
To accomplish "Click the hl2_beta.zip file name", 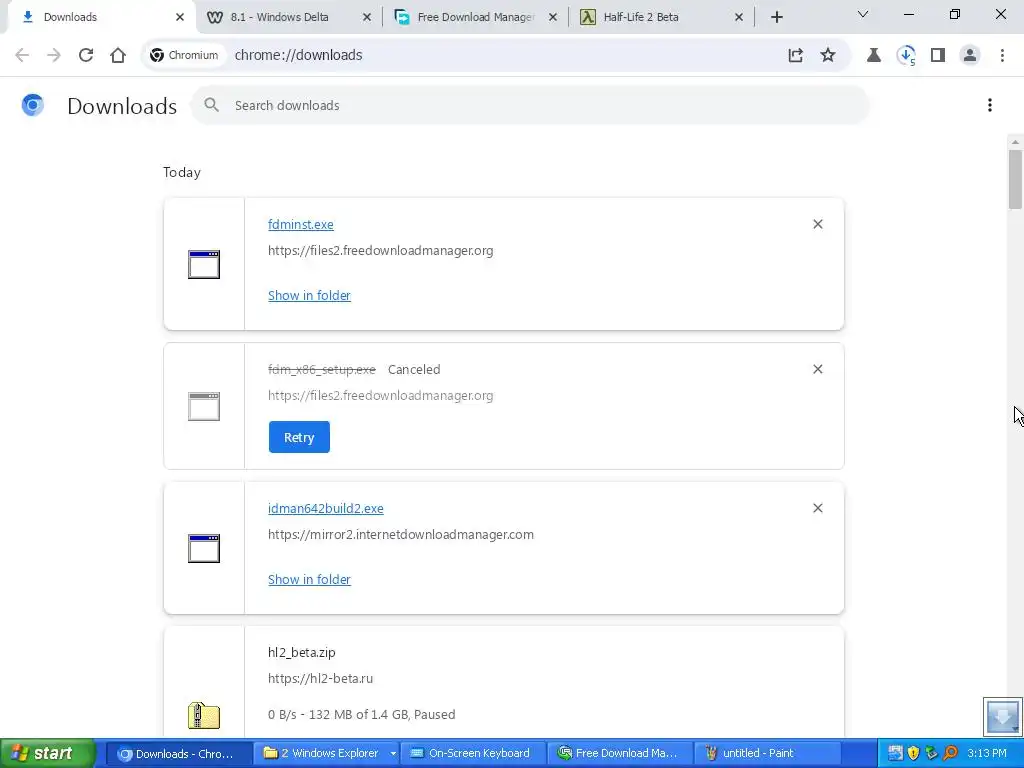I will [301, 652].
